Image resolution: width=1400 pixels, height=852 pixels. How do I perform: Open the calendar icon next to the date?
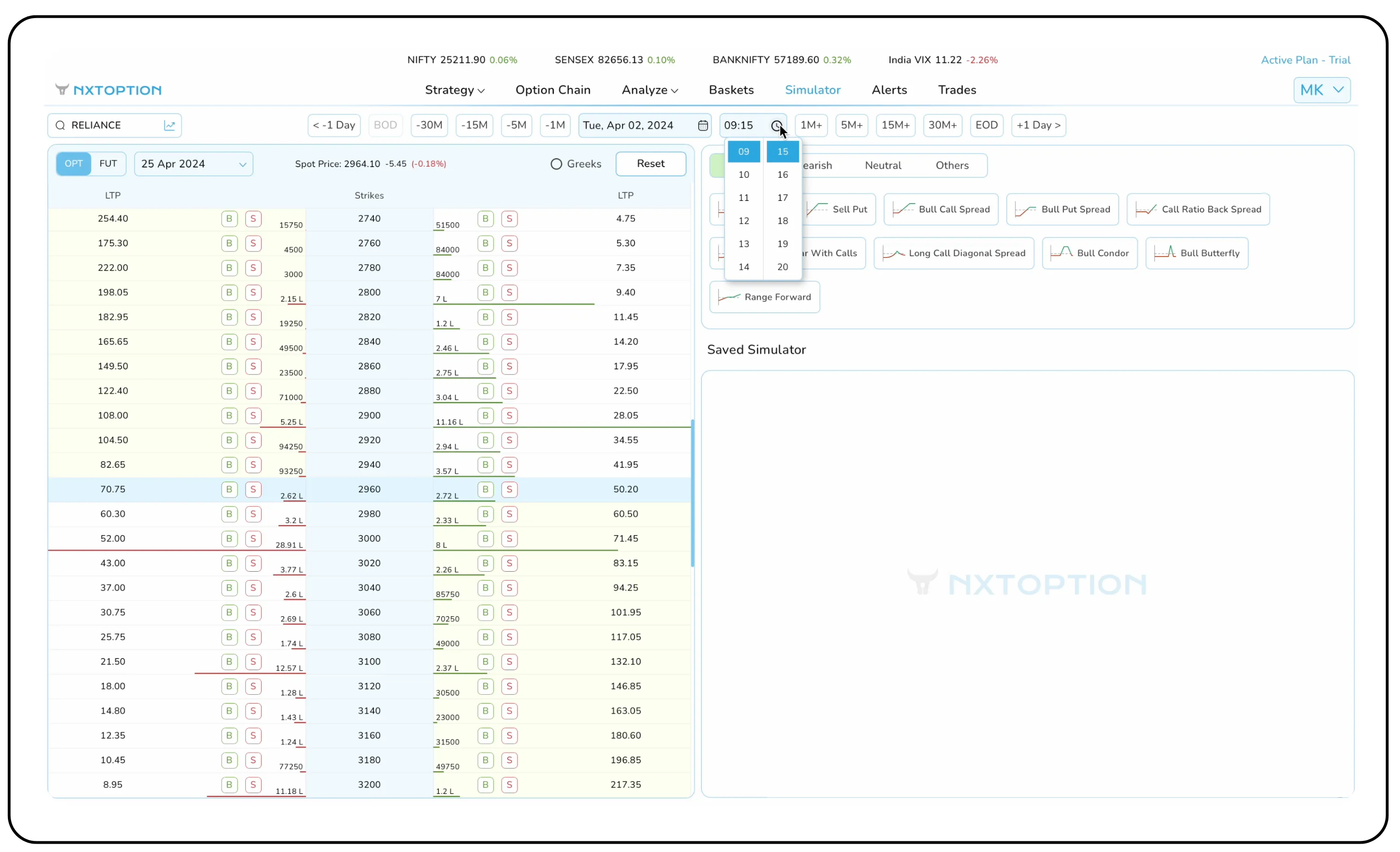coord(702,125)
